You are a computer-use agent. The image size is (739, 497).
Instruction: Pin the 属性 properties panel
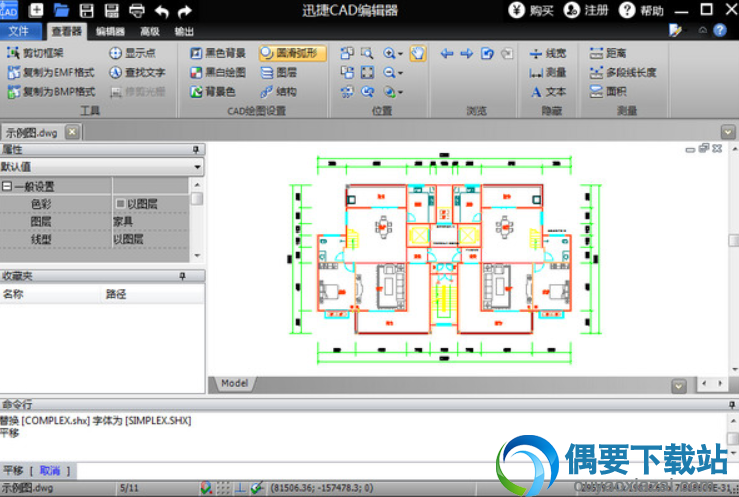click(196, 150)
